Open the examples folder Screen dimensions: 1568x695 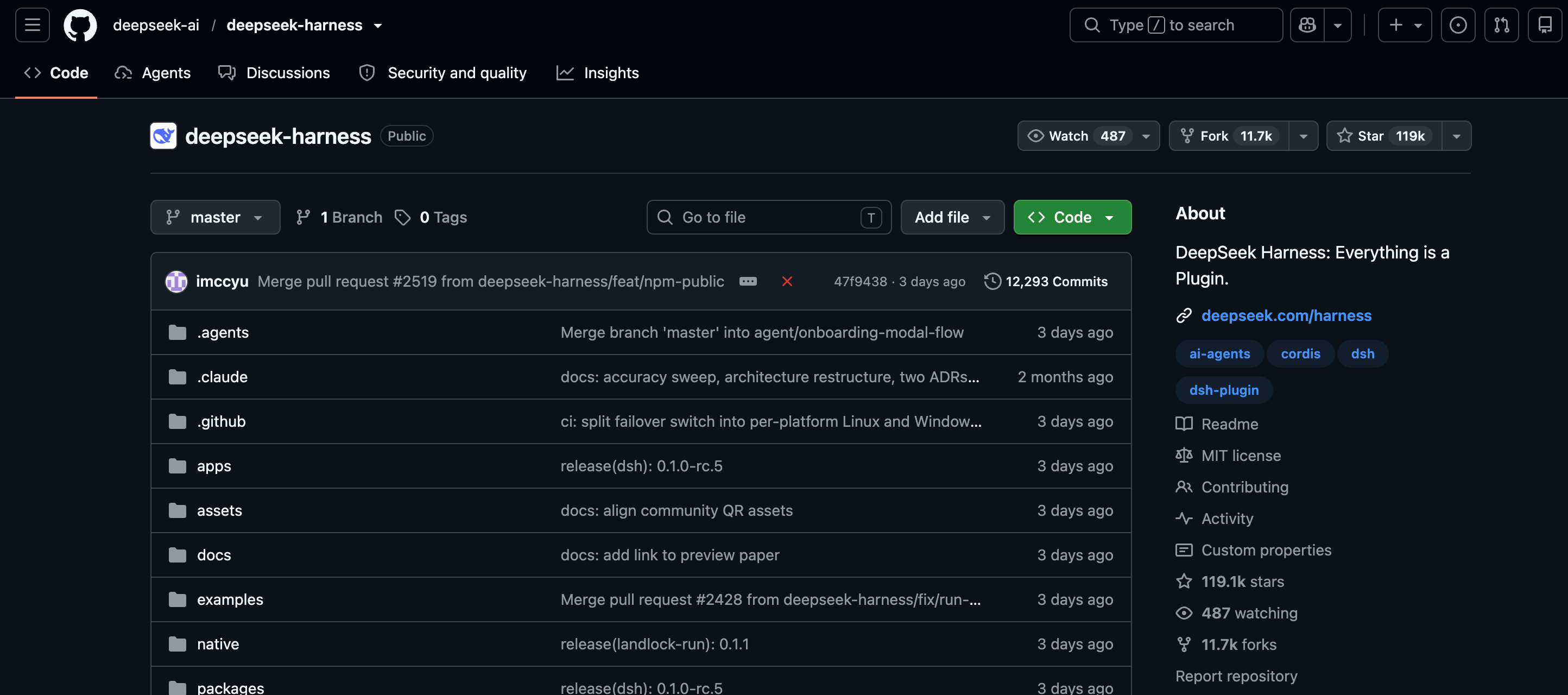[x=230, y=599]
